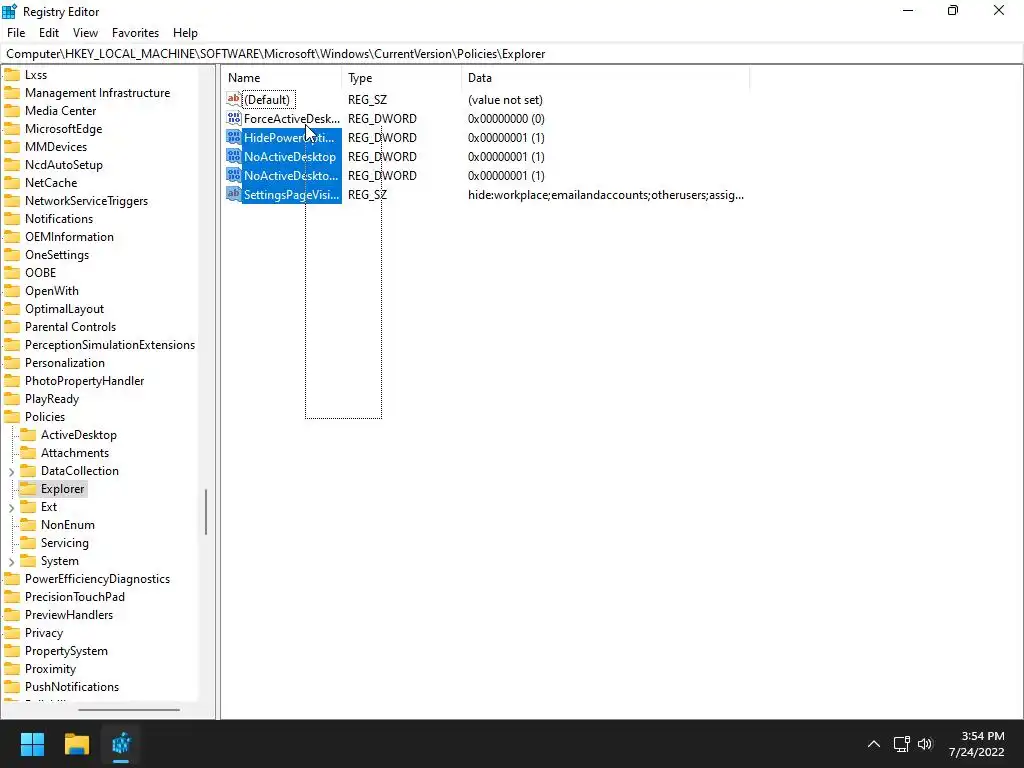The width and height of the screenshot is (1024, 768).
Task: Sort values by Name column header
Action: click(x=281, y=78)
